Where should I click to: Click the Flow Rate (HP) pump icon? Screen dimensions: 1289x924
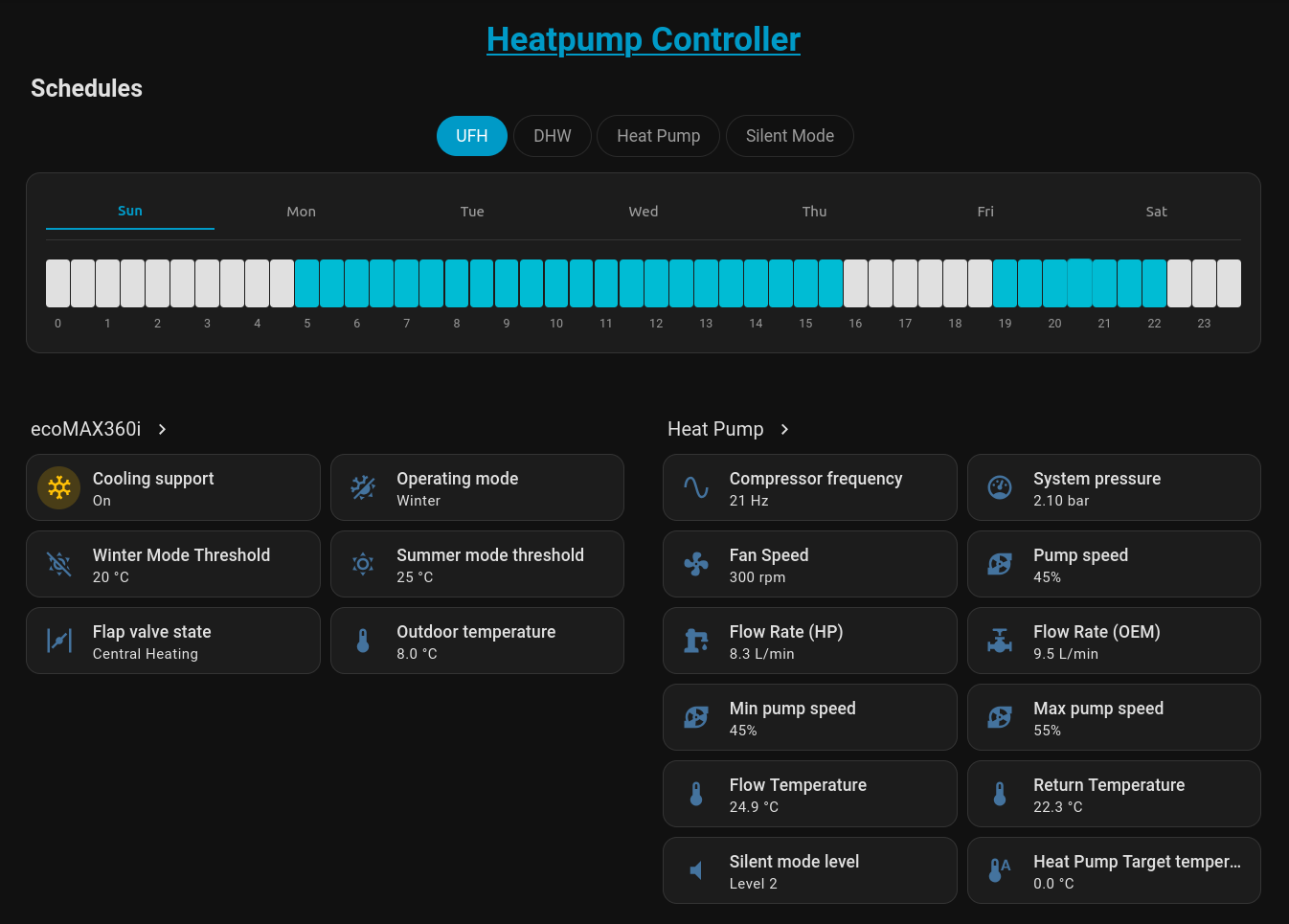pyautogui.click(x=696, y=641)
